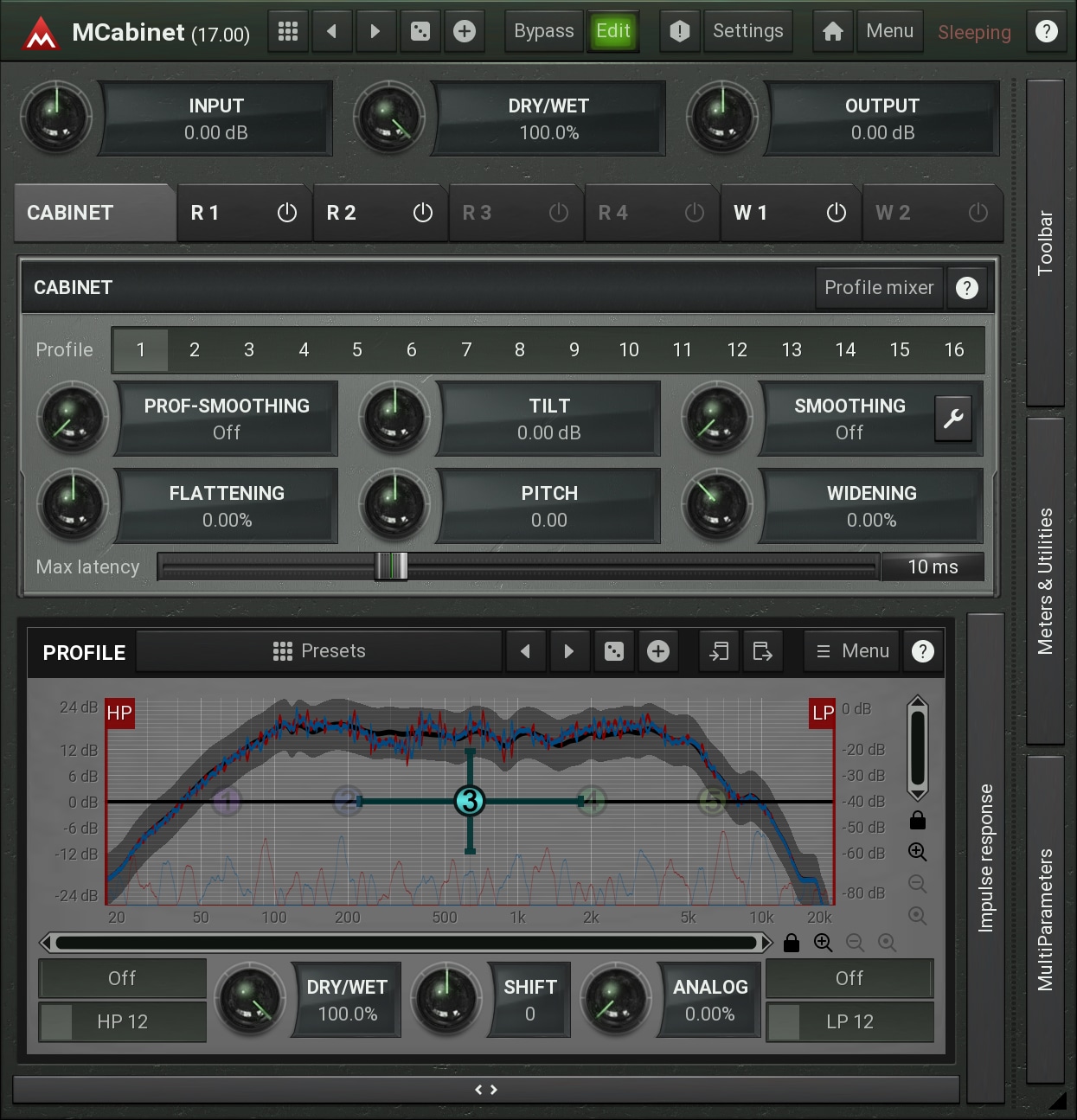This screenshot has width=1077, height=1120.
Task: Open the Smoothing wrench settings
Action: (x=953, y=419)
